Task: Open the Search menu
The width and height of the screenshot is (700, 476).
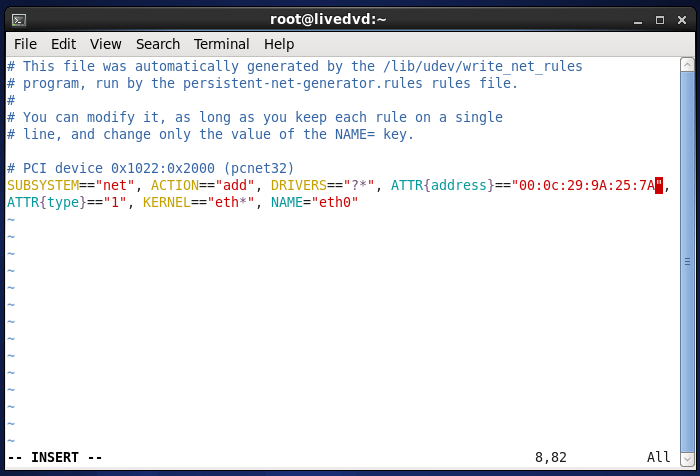Action: coord(158,44)
